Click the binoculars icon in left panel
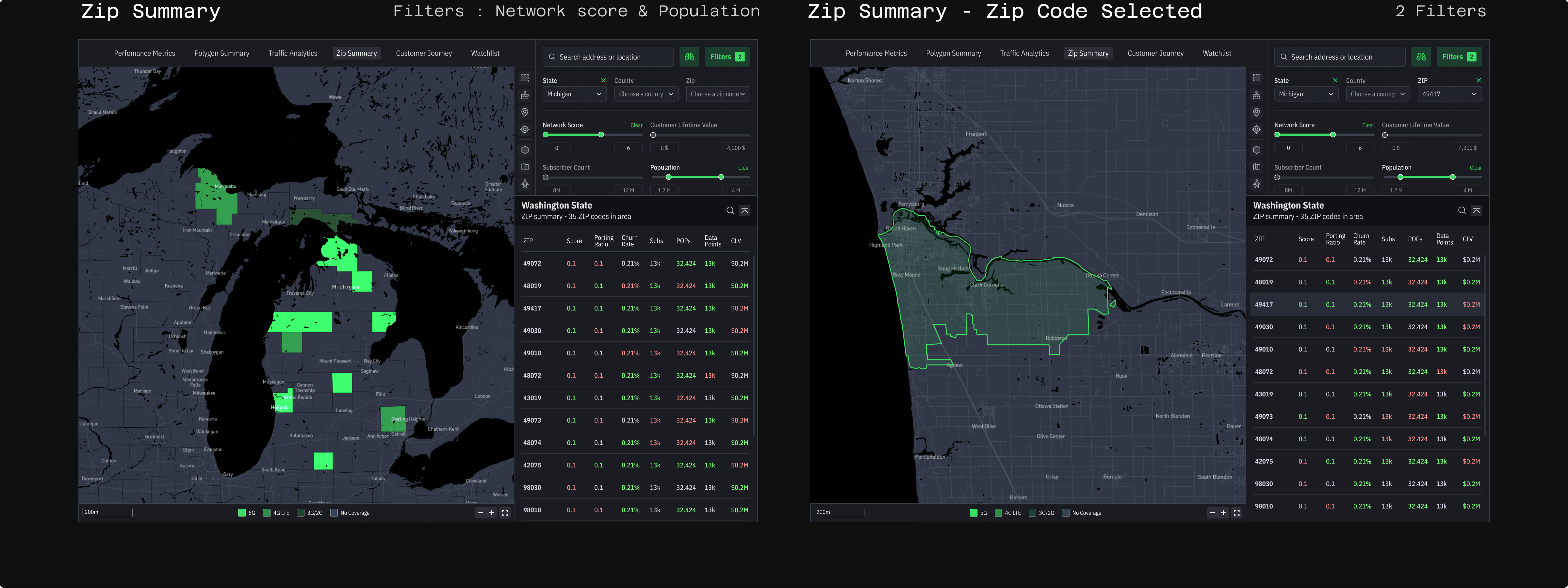The height and width of the screenshot is (588, 1568). point(689,57)
